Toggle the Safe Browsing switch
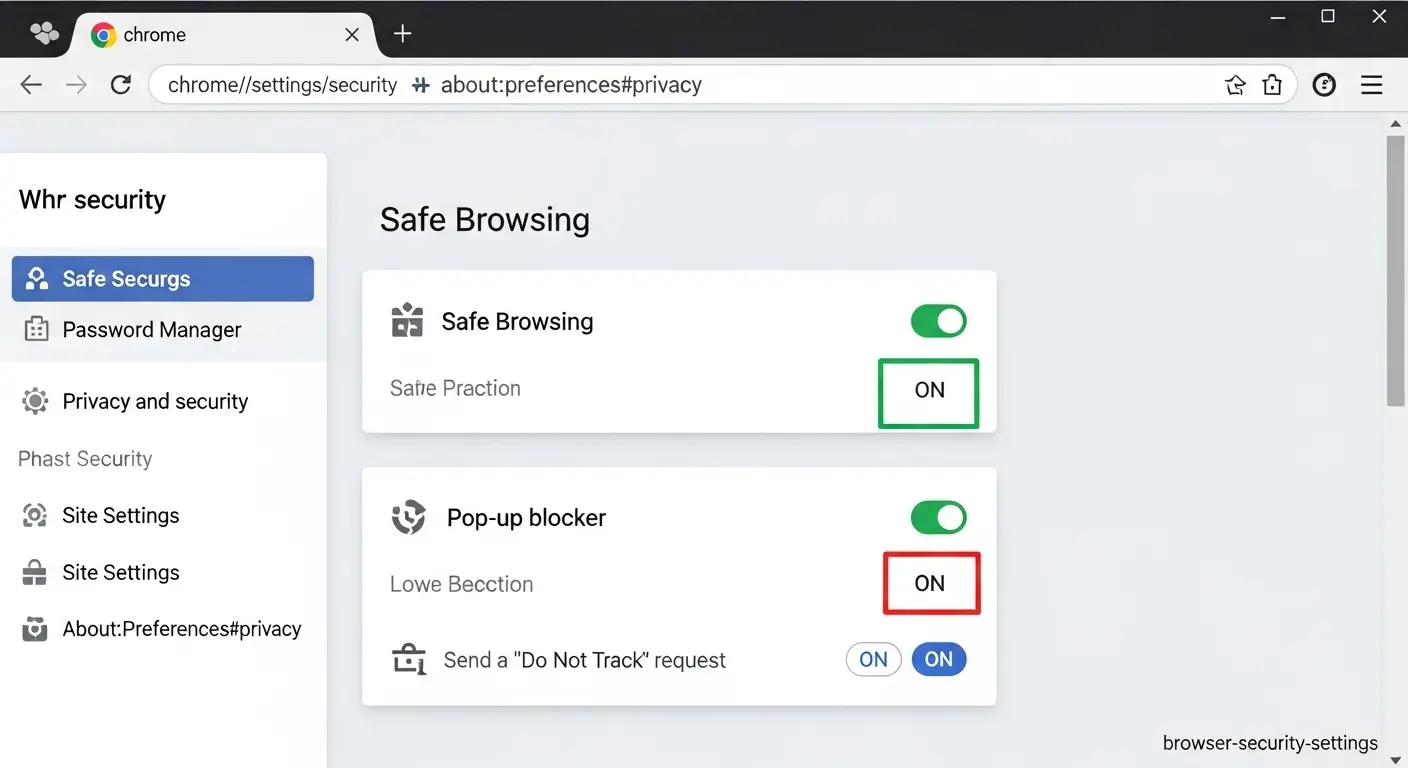This screenshot has width=1408, height=768. coord(939,321)
